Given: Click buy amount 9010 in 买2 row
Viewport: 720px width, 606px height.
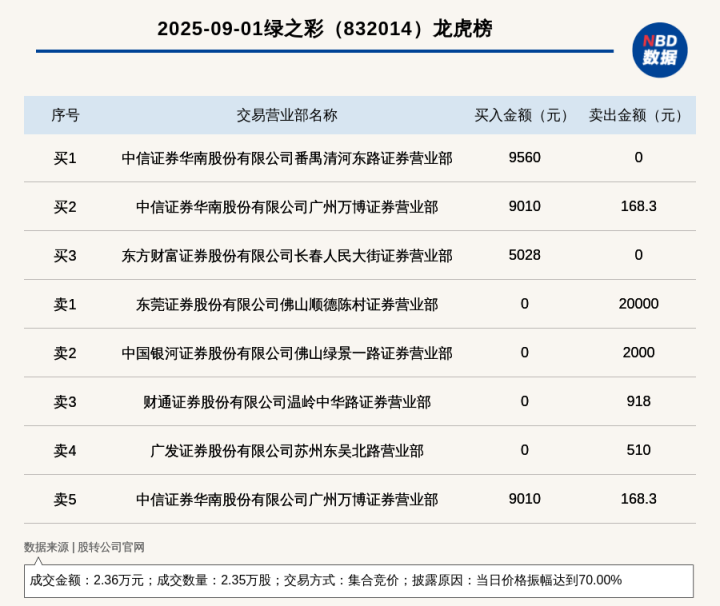Looking at the screenshot, I should tap(524, 206).
